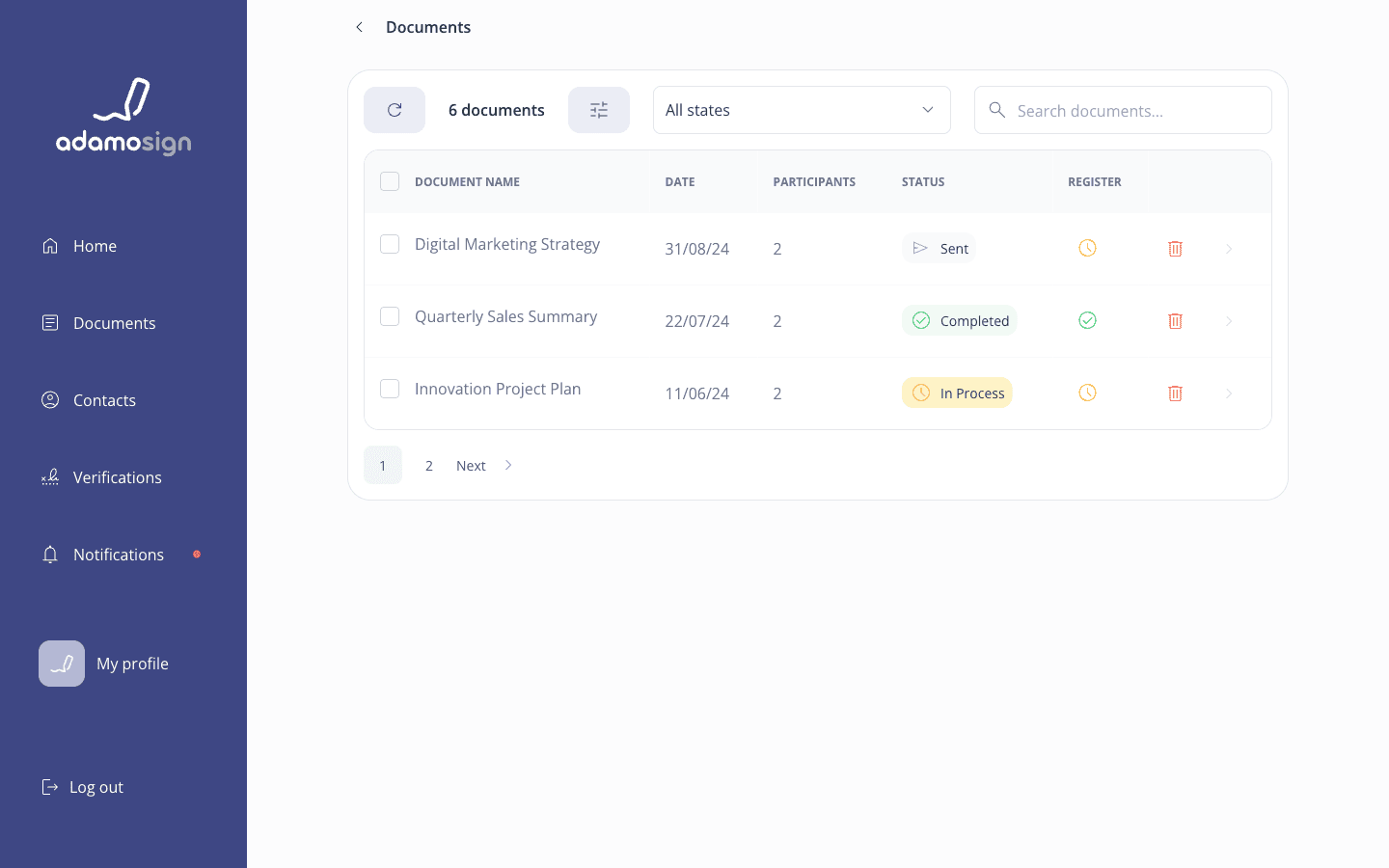Click the next page chevron arrow
Viewport: 1389px width, 868px height.
tap(508, 465)
